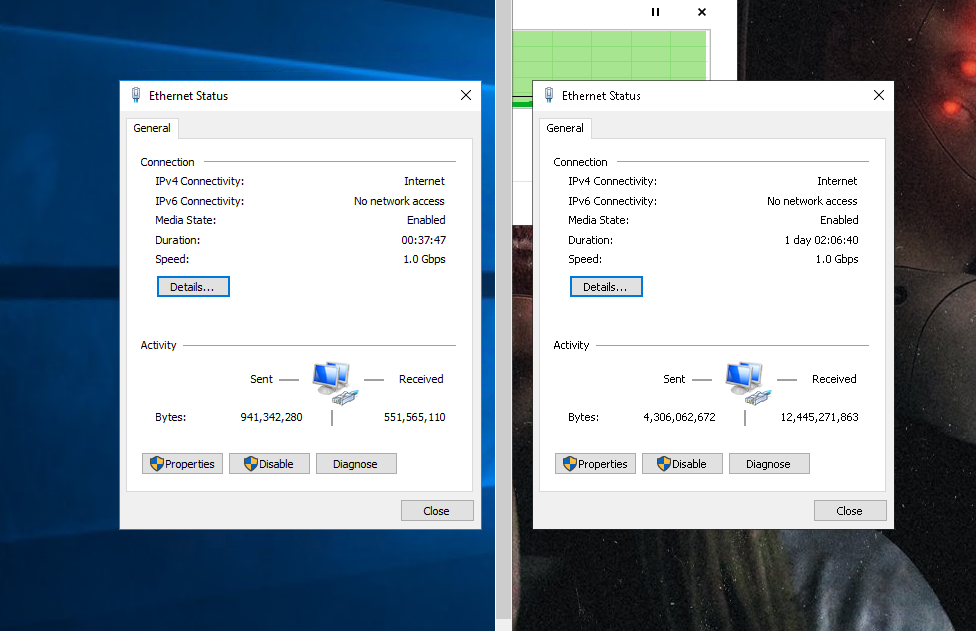Screen dimensions: 976x631
Task: Click duration value 00:37:47
Action: [424, 240]
